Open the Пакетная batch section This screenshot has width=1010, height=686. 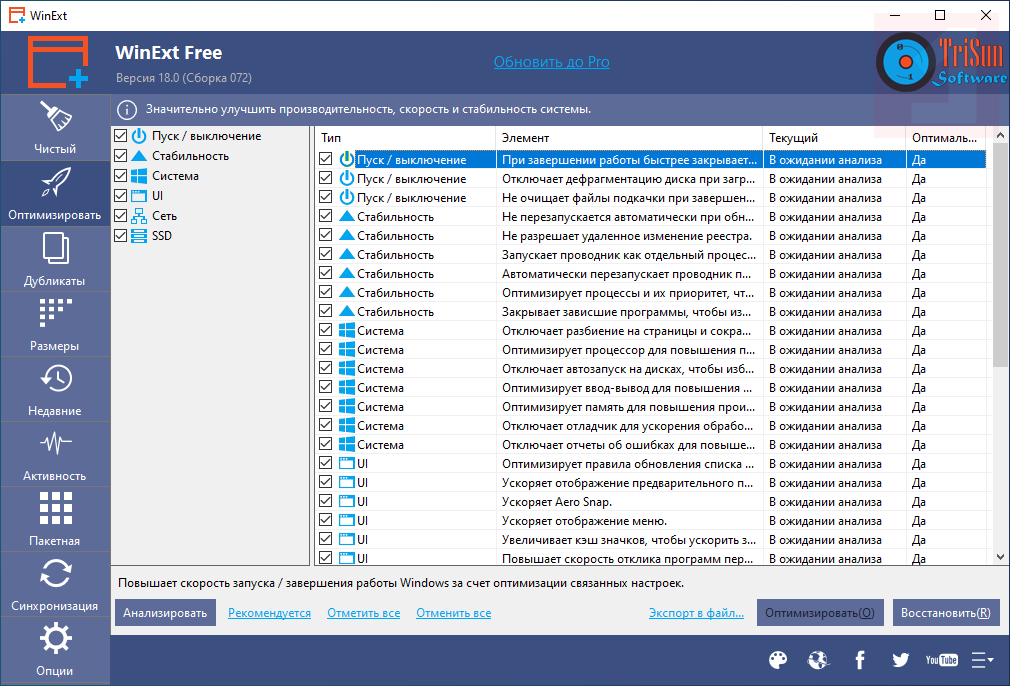point(55,519)
